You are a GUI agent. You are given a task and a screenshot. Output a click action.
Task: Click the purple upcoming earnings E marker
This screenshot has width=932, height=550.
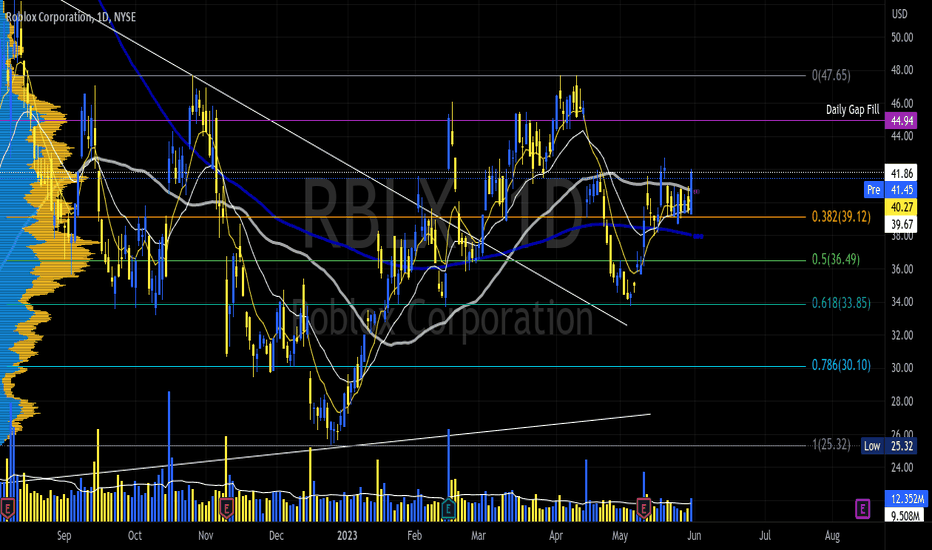point(862,508)
